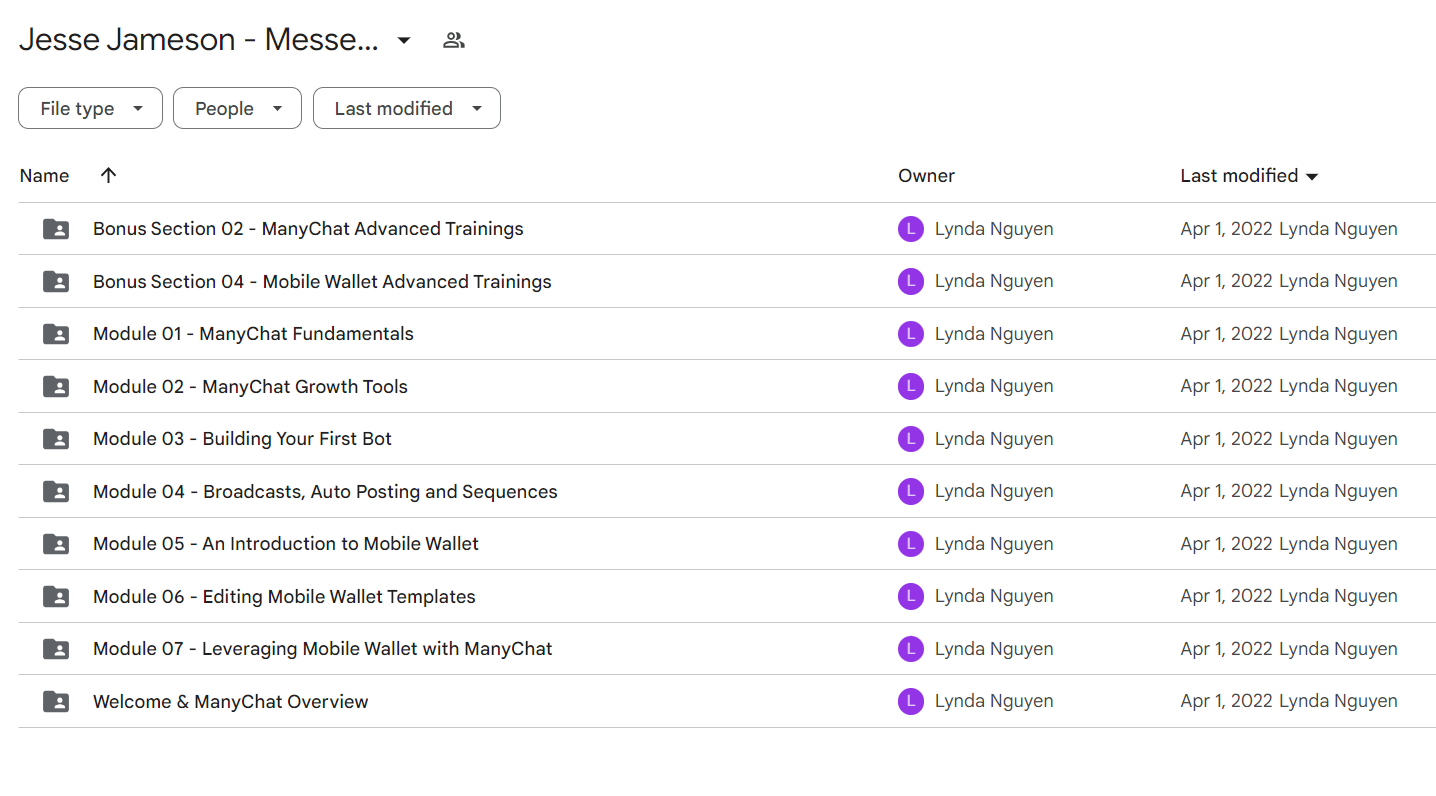1436x796 pixels.
Task: Click folder icon for Module 04
Action: (x=56, y=492)
